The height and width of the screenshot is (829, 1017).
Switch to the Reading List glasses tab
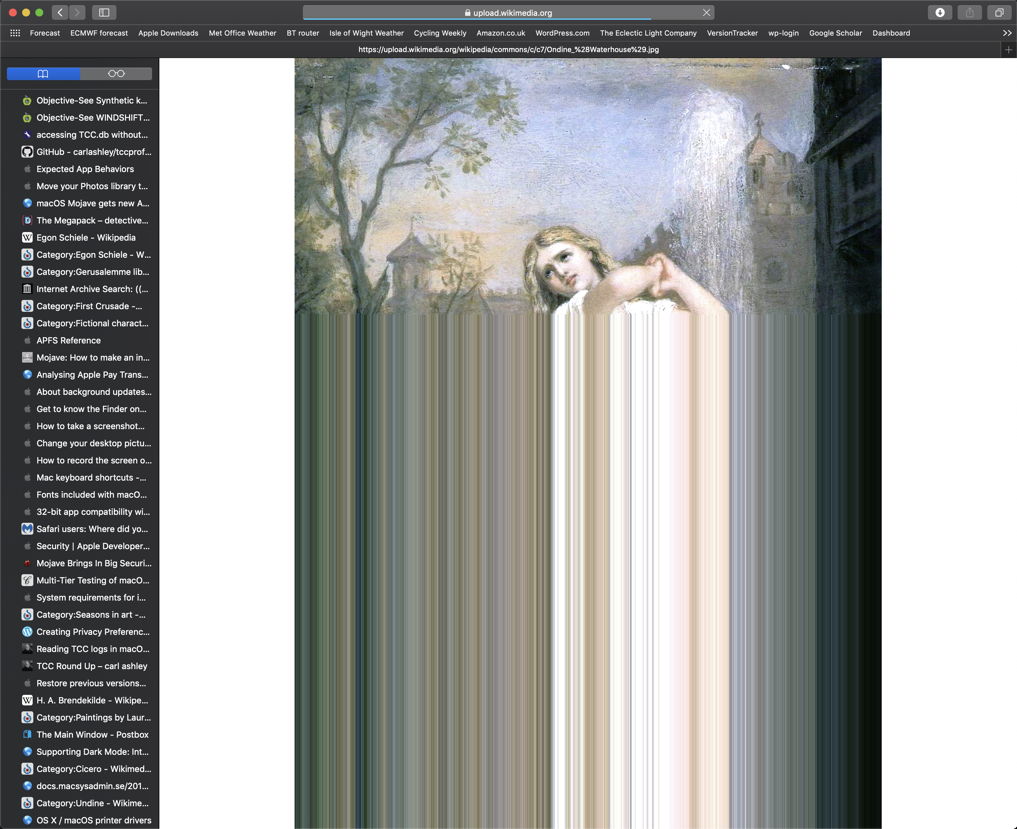[x=116, y=74]
